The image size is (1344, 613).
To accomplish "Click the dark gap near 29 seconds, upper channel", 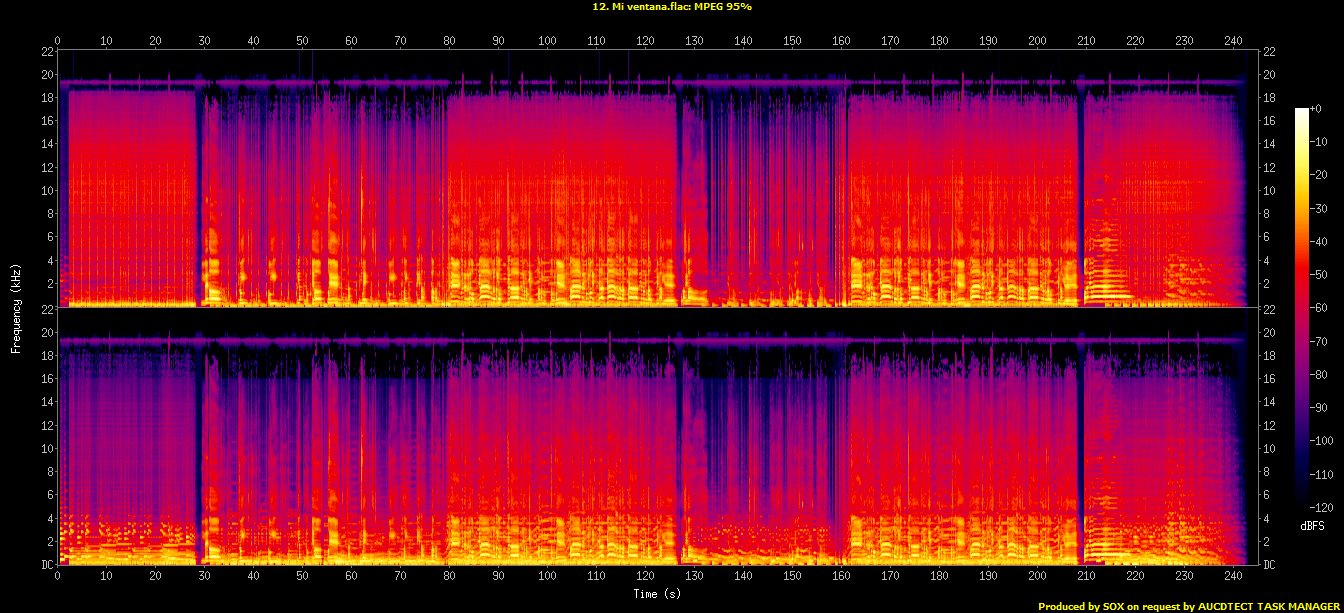I will pyautogui.click(x=199, y=190).
